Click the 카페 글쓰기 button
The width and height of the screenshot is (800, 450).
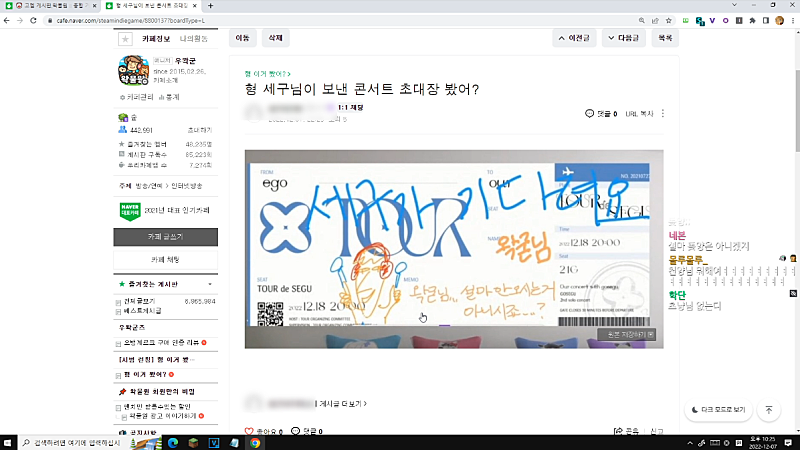click(x=165, y=237)
